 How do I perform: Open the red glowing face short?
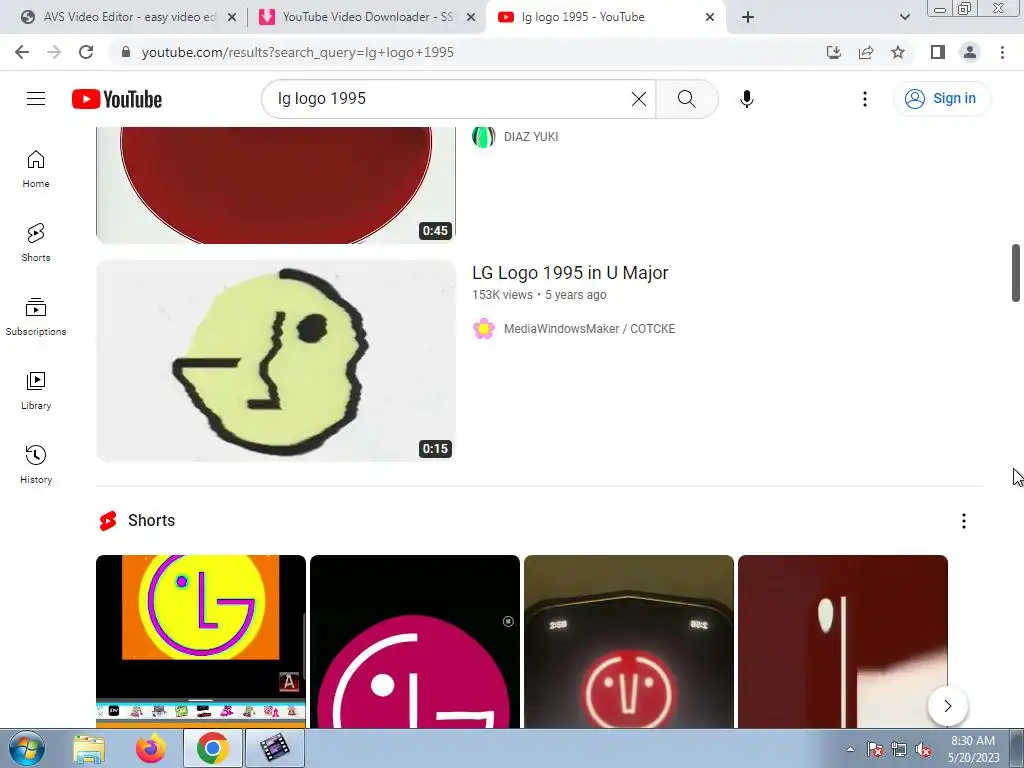pyautogui.click(x=629, y=641)
